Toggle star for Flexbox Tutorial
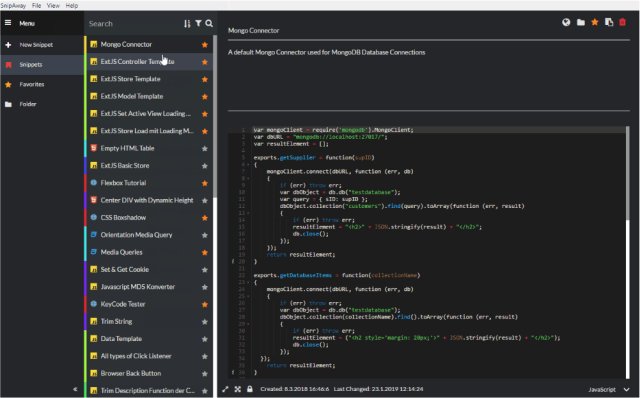This screenshot has height=398, width=640. click(205, 183)
